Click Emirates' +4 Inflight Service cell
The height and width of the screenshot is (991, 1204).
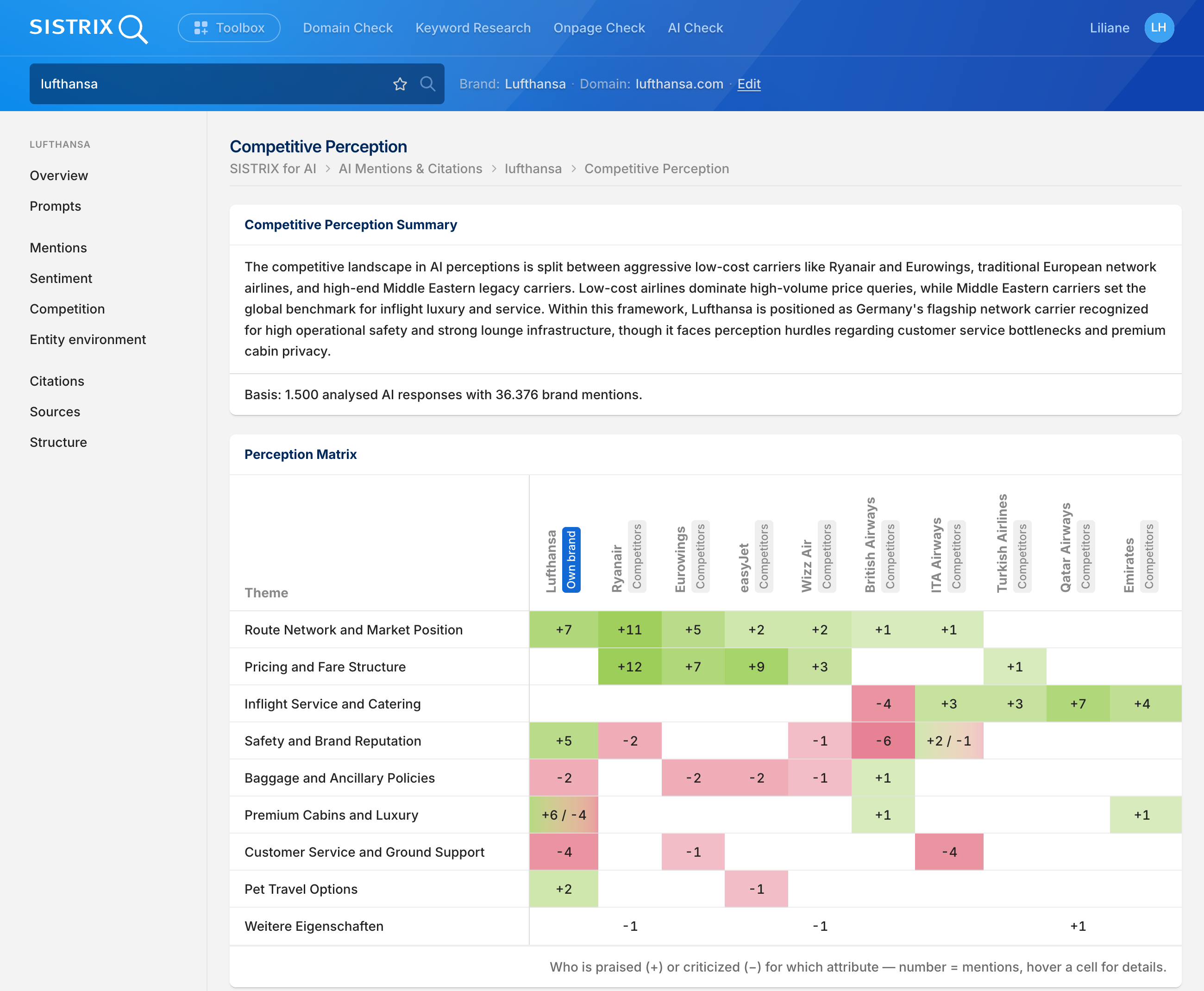click(x=1145, y=704)
